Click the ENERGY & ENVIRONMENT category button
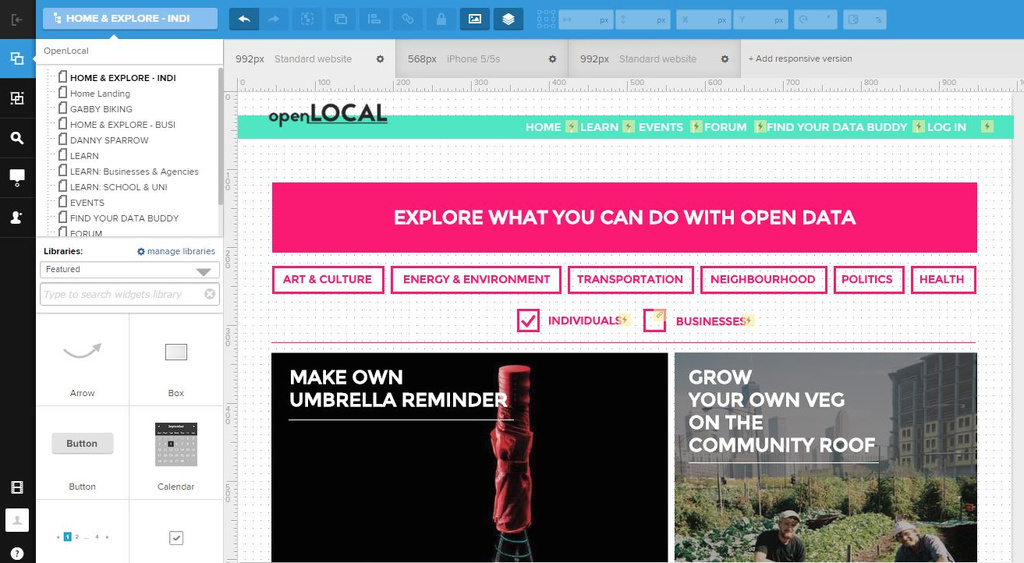This screenshot has height=563, width=1024. (476, 280)
